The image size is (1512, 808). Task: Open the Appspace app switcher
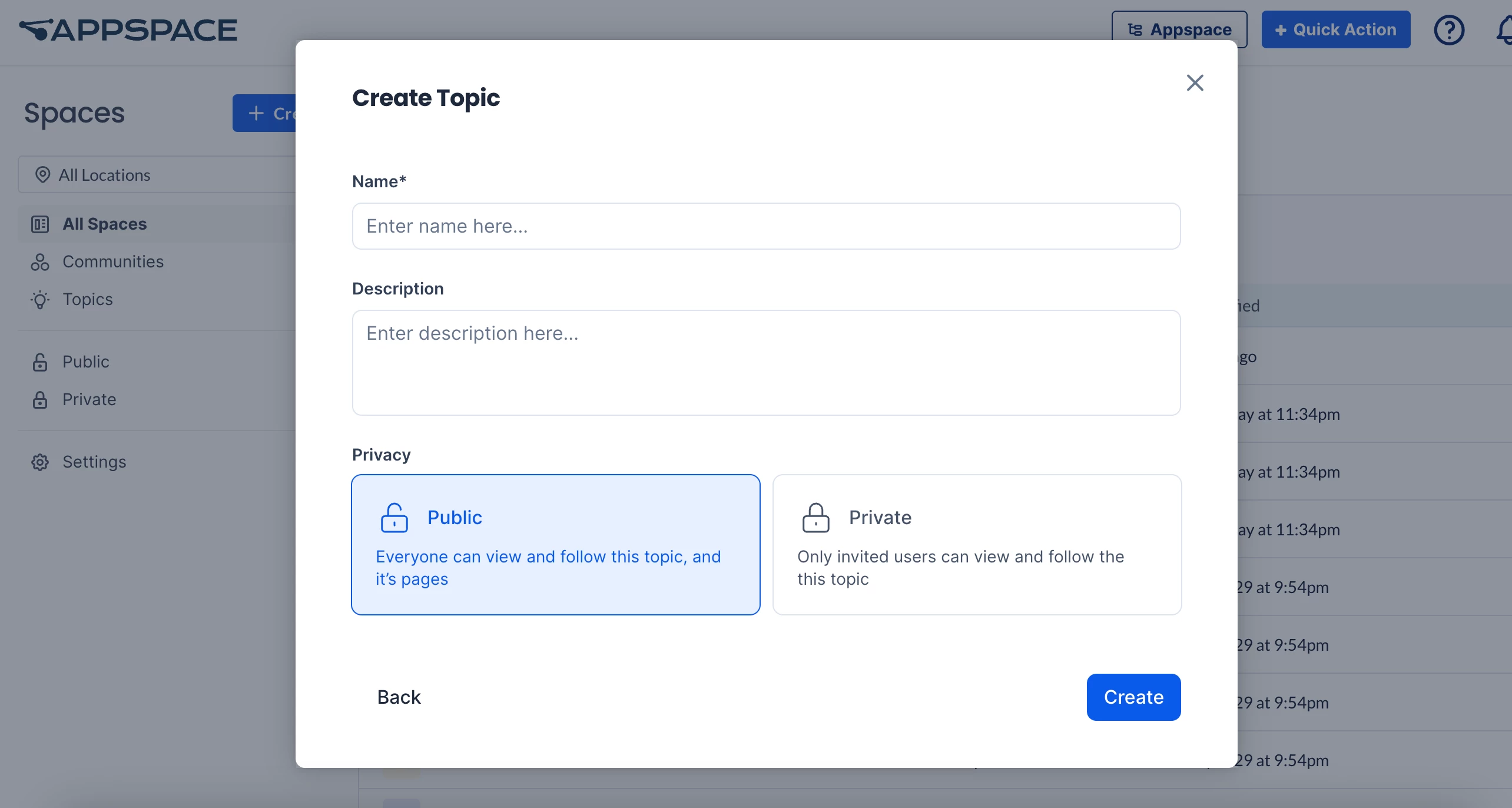pos(1179,29)
